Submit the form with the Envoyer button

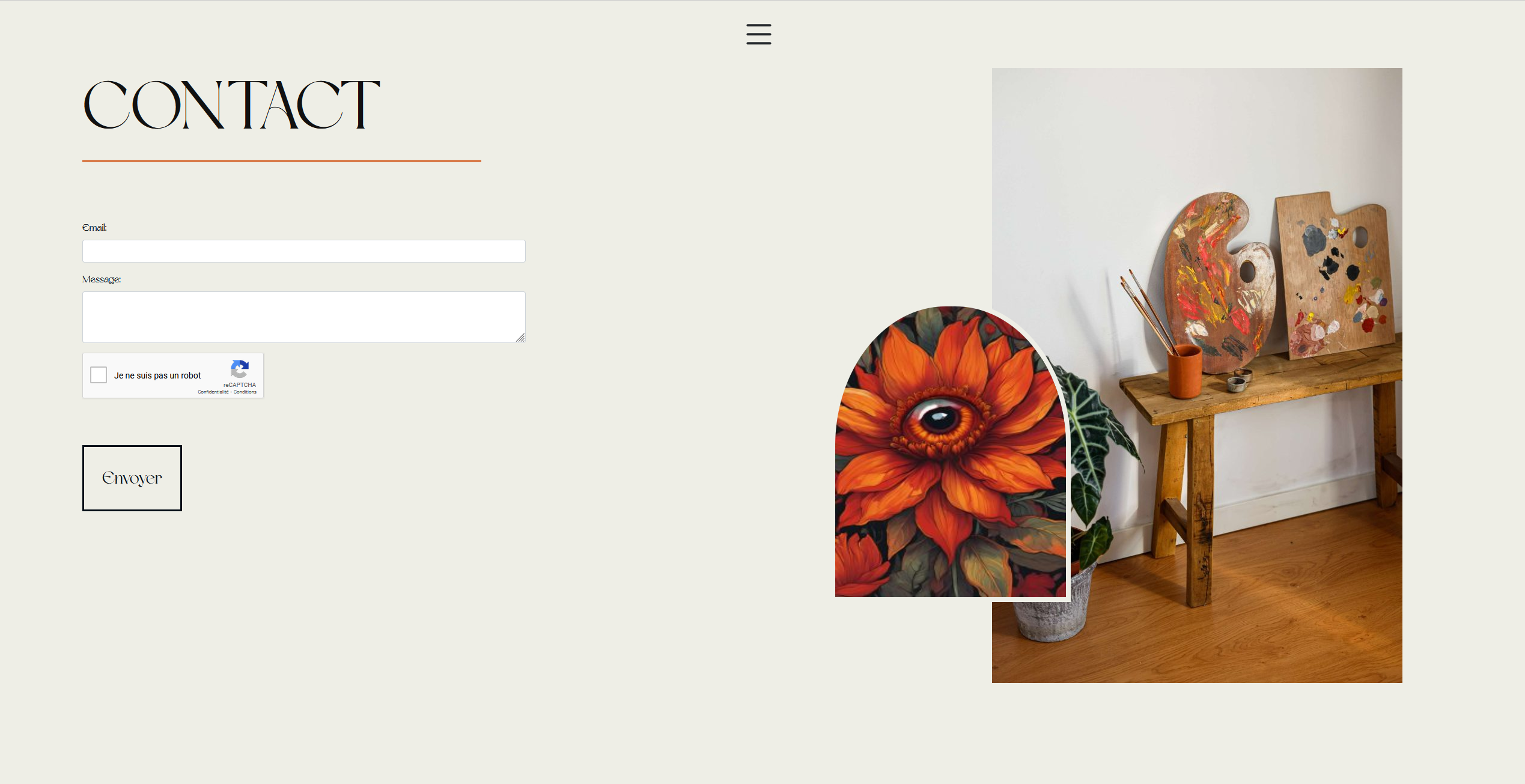132,478
